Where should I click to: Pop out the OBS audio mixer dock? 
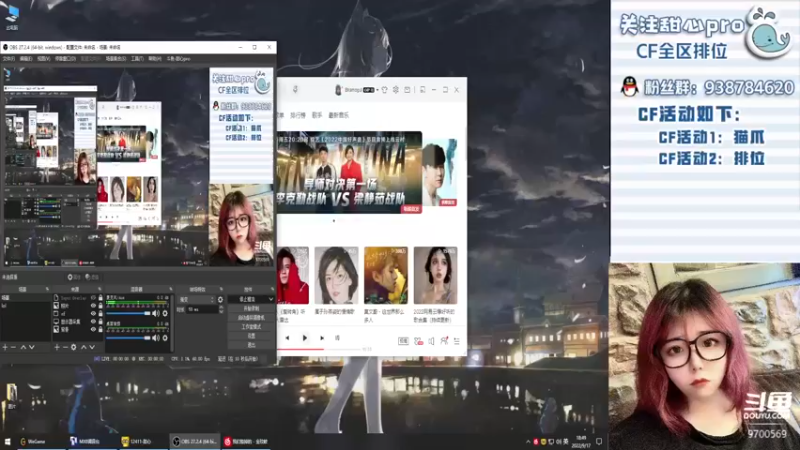[170, 289]
